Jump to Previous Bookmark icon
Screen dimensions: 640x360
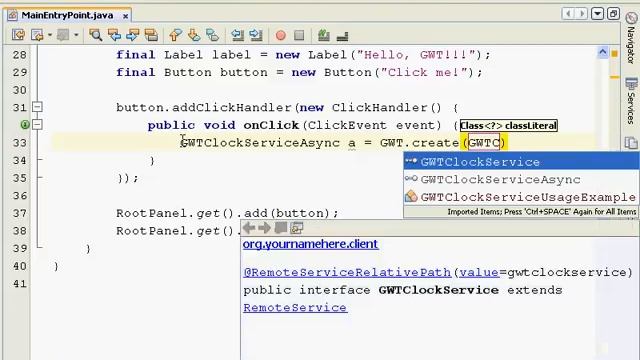coord(176,36)
